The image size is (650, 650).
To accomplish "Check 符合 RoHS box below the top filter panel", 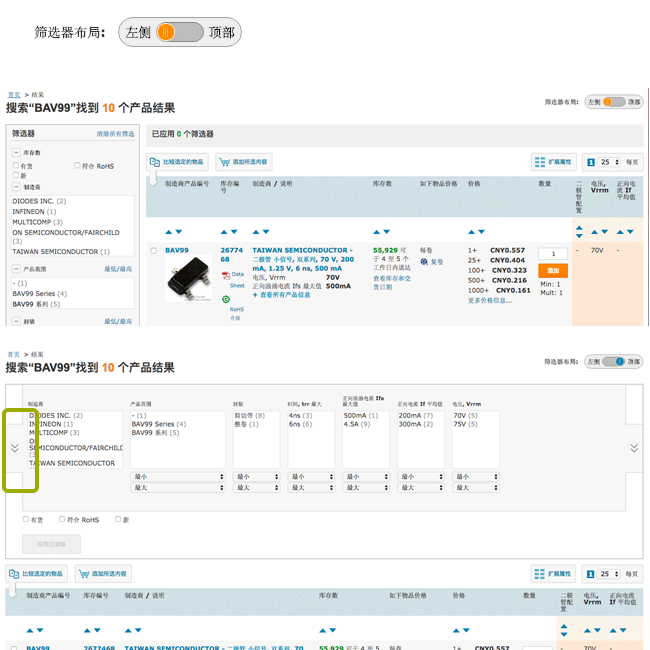I will click(x=62, y=519).
